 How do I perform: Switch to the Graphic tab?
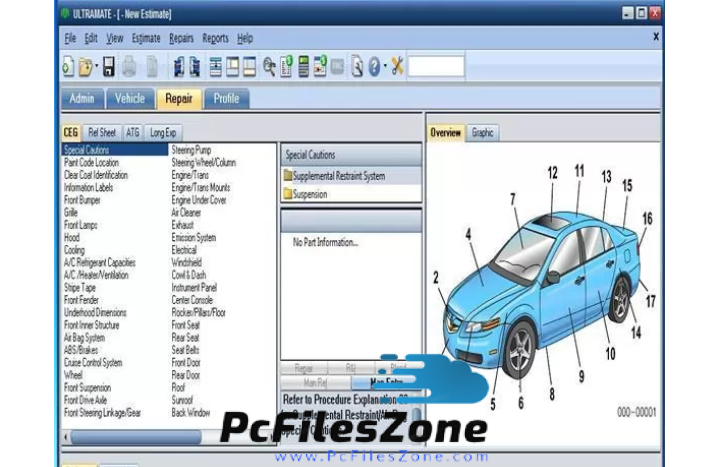click(482, 133)
